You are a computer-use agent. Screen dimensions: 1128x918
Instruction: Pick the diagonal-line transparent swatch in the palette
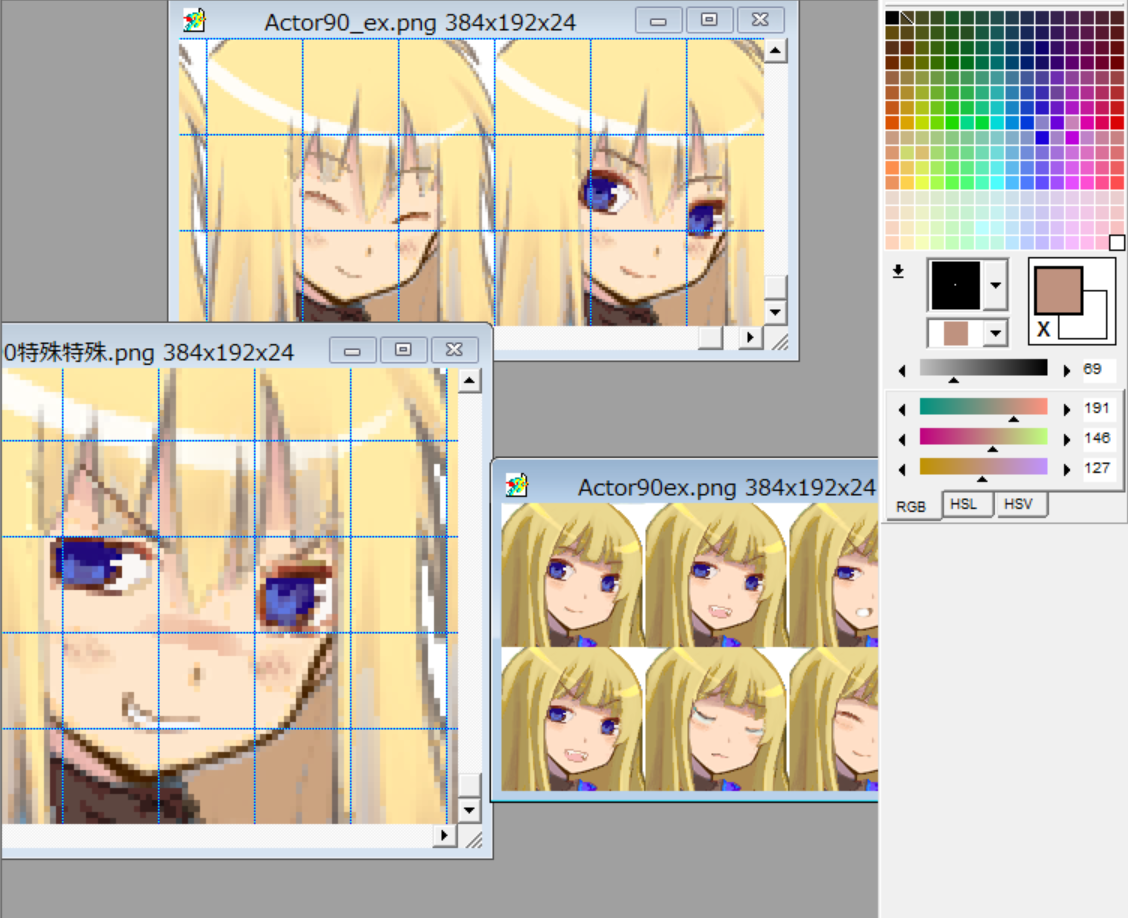907,18
